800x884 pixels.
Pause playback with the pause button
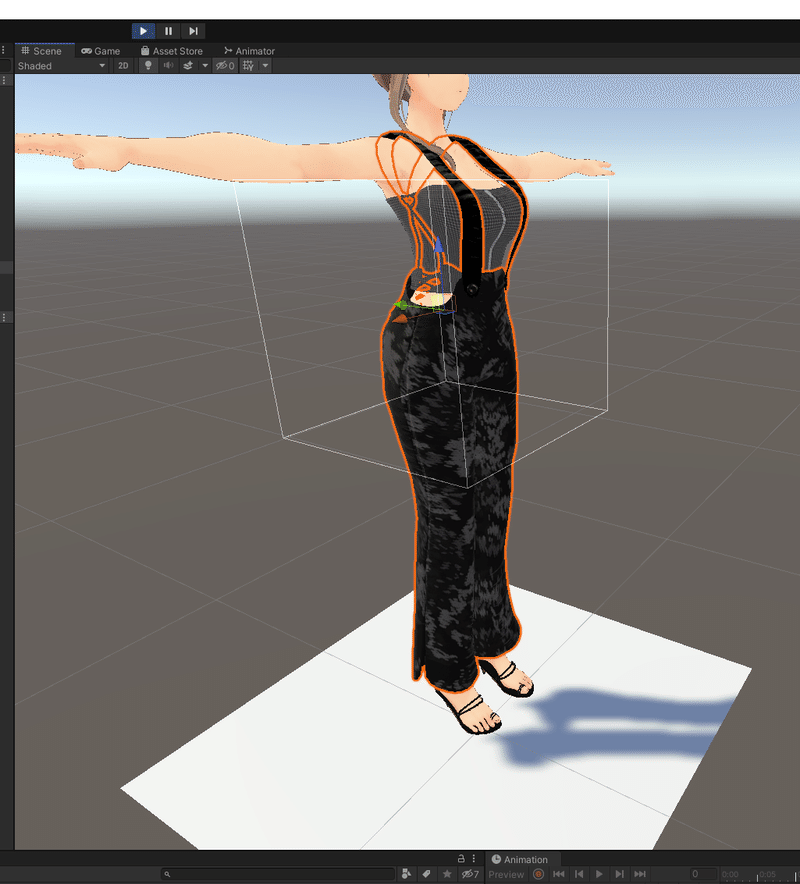click(168, 31)
